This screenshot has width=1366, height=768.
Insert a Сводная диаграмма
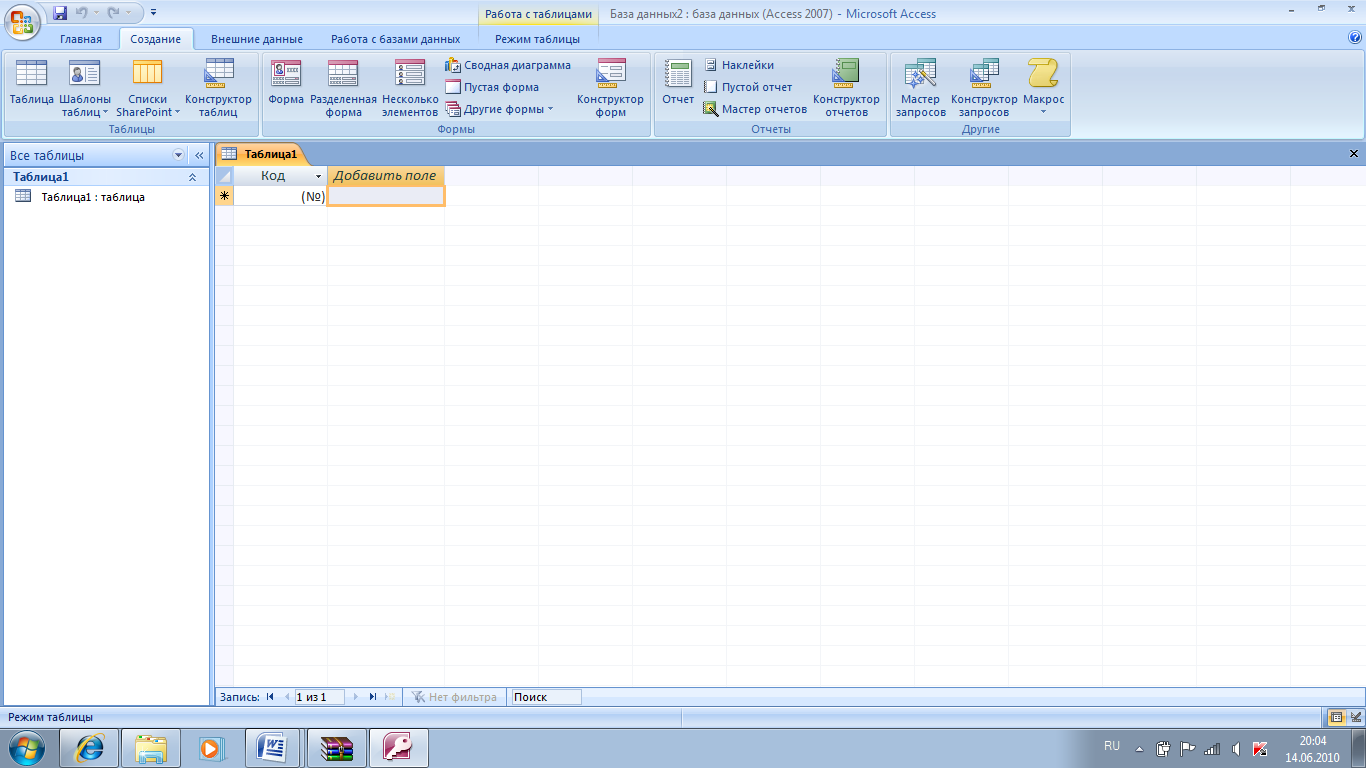coord(508,65)
